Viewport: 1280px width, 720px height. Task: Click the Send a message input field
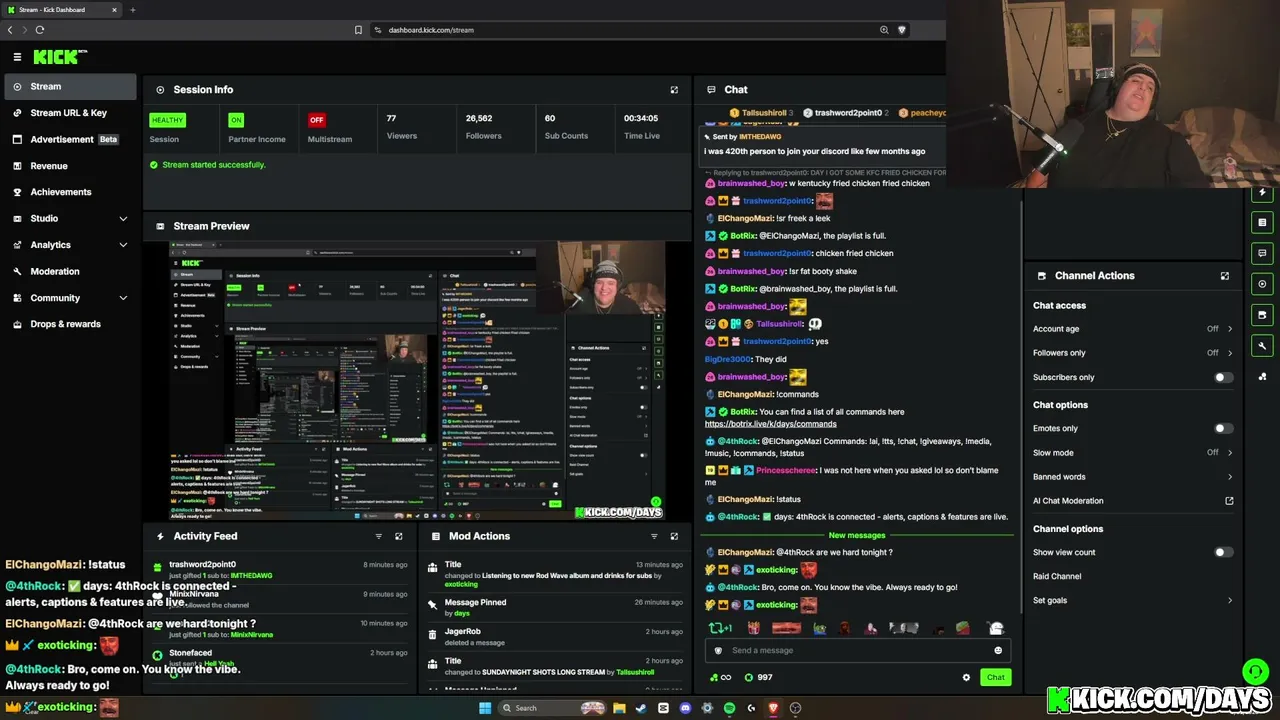(858, 651)
